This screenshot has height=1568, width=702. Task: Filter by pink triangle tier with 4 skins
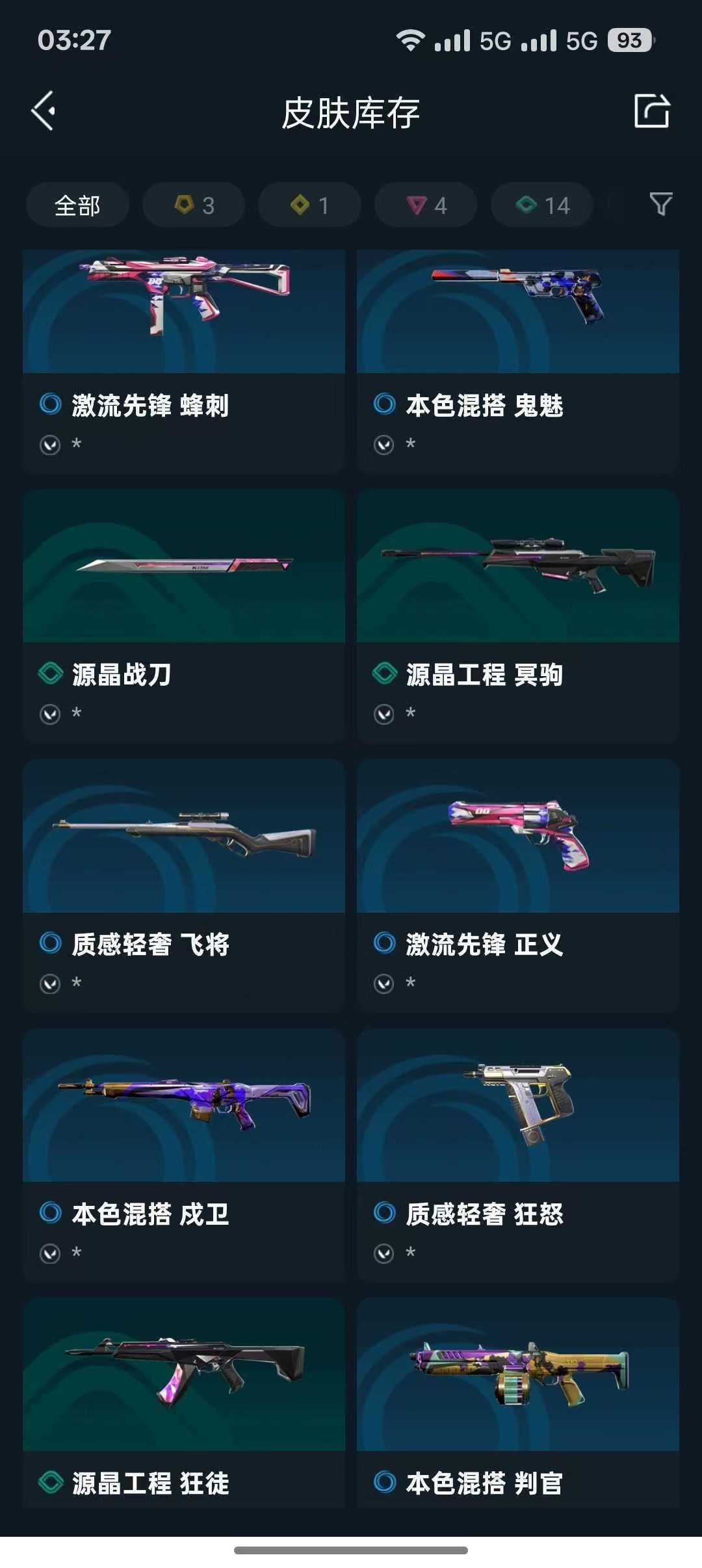pyautogui.click(x=426, y=205)
